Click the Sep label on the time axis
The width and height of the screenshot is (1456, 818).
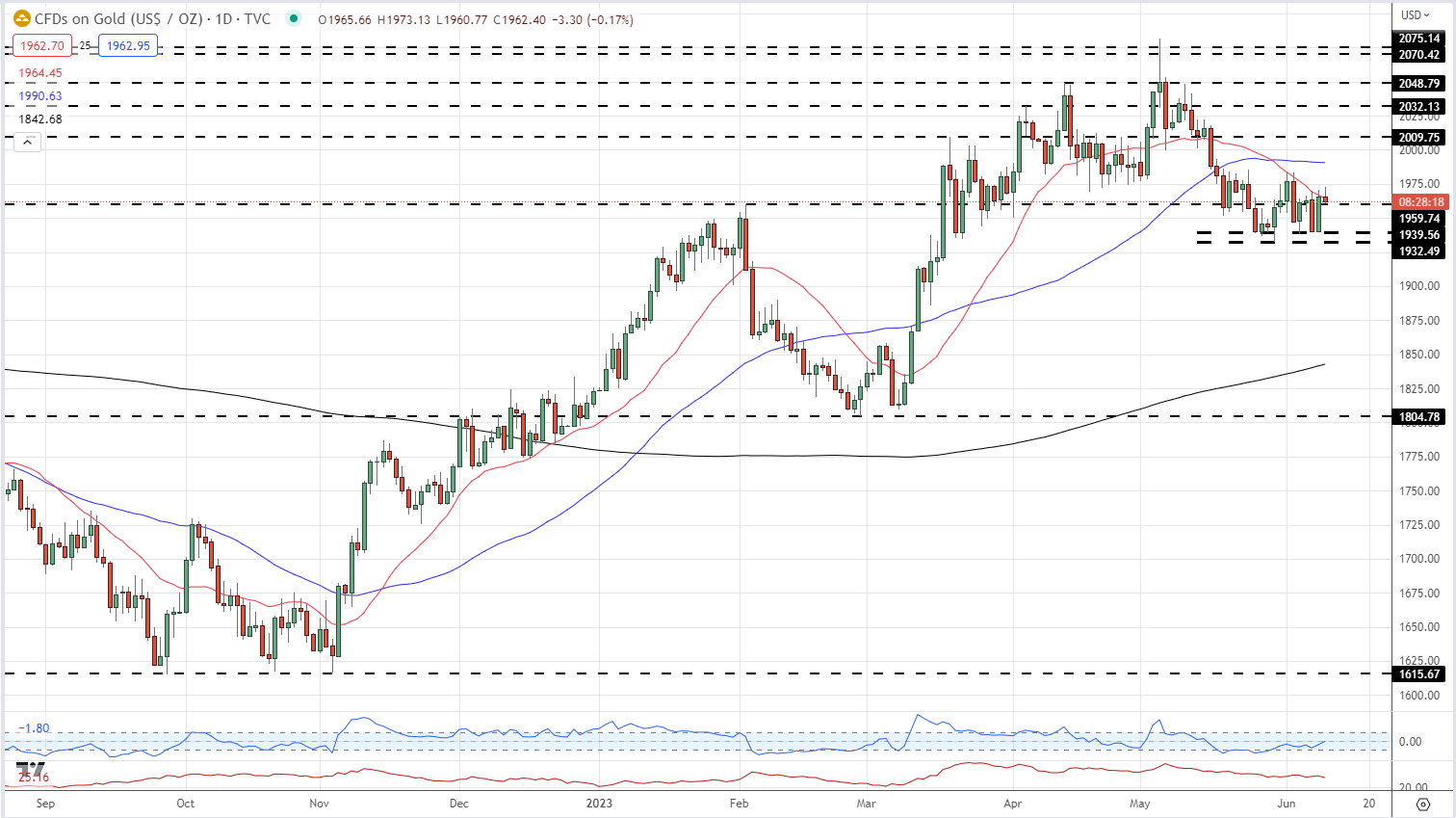pos(45,803)
